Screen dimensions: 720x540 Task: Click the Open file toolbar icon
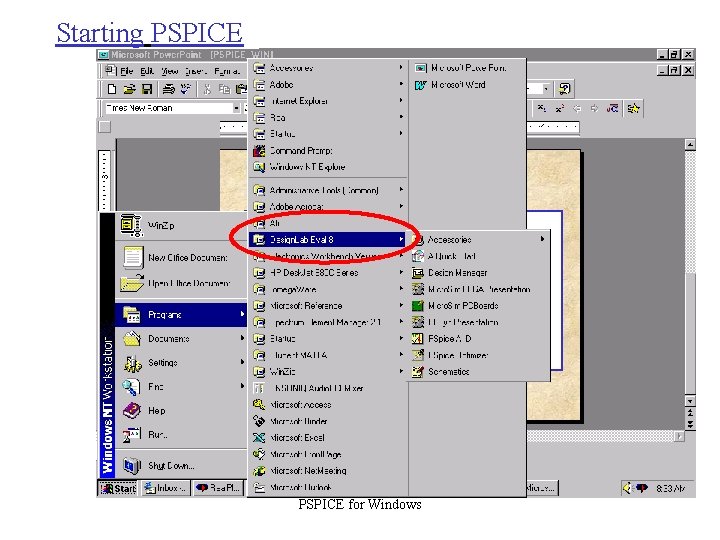coord(129,89)
